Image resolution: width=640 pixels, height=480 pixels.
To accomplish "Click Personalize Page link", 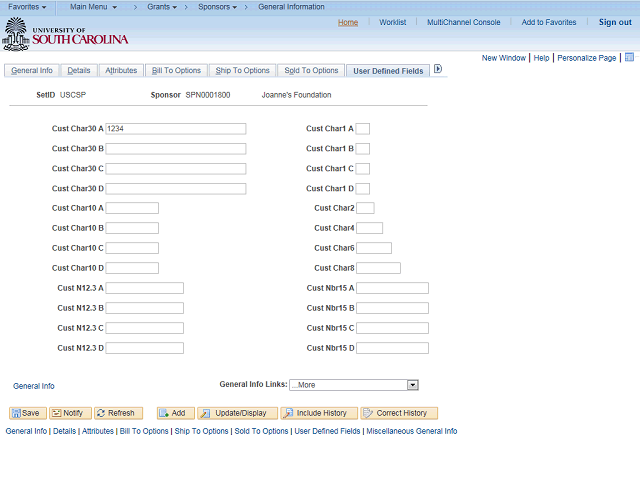I will [587, 58].
